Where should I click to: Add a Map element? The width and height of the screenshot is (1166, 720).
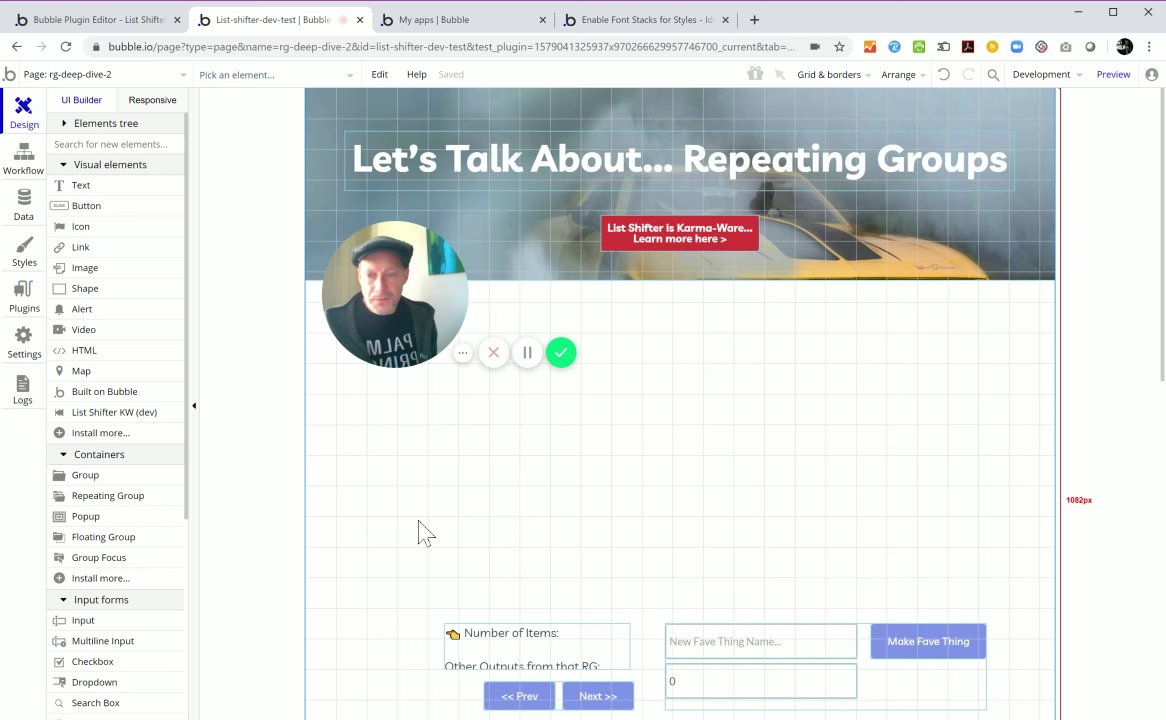pyautogui.click(x=116, y=371)
